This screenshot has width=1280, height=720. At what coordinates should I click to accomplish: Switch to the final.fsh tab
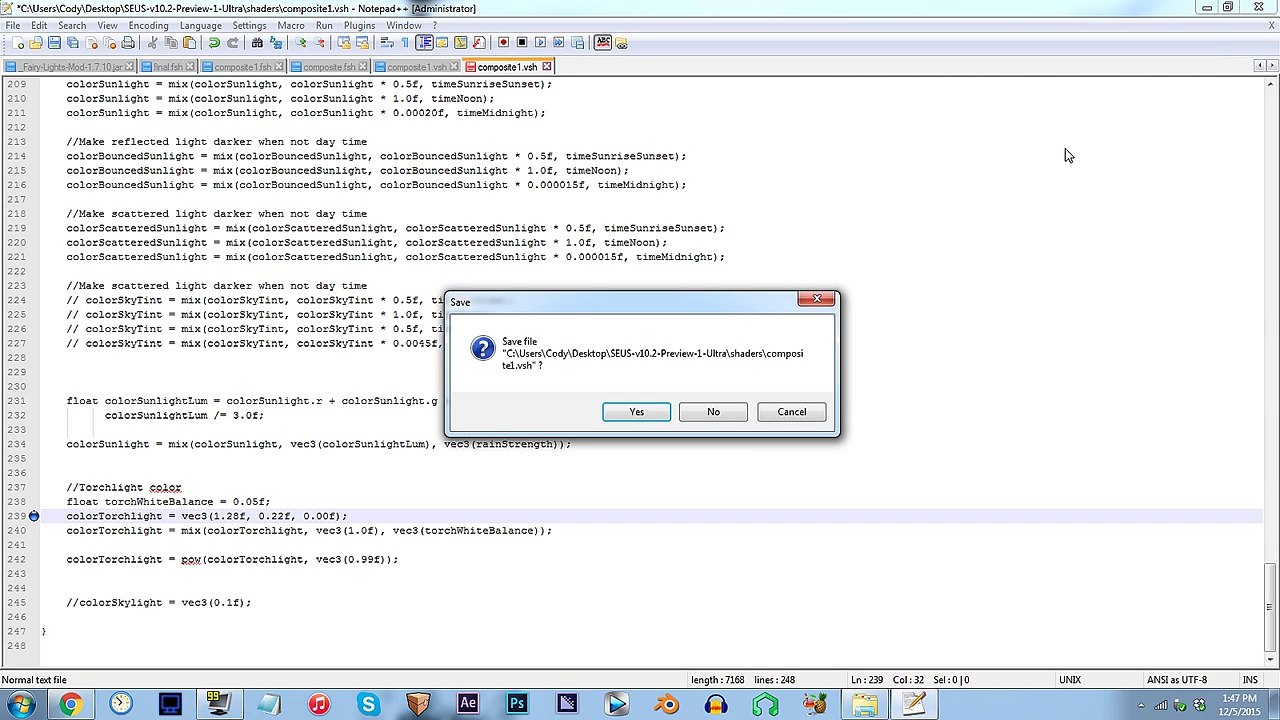tap(168, 67)
